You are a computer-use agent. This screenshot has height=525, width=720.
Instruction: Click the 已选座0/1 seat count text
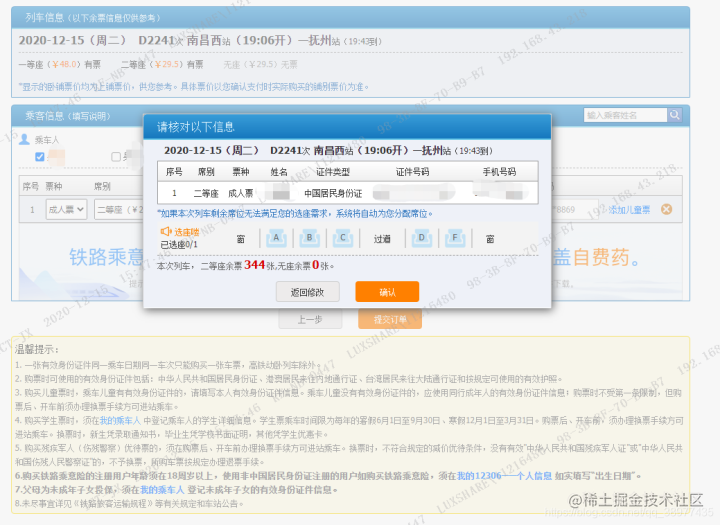[179, 244]
